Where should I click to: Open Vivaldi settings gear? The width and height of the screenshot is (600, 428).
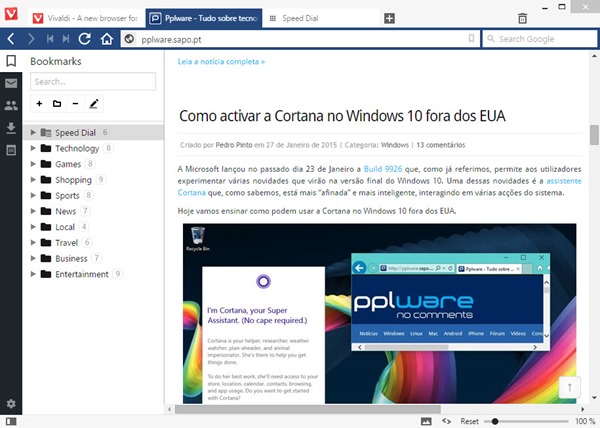11,404
